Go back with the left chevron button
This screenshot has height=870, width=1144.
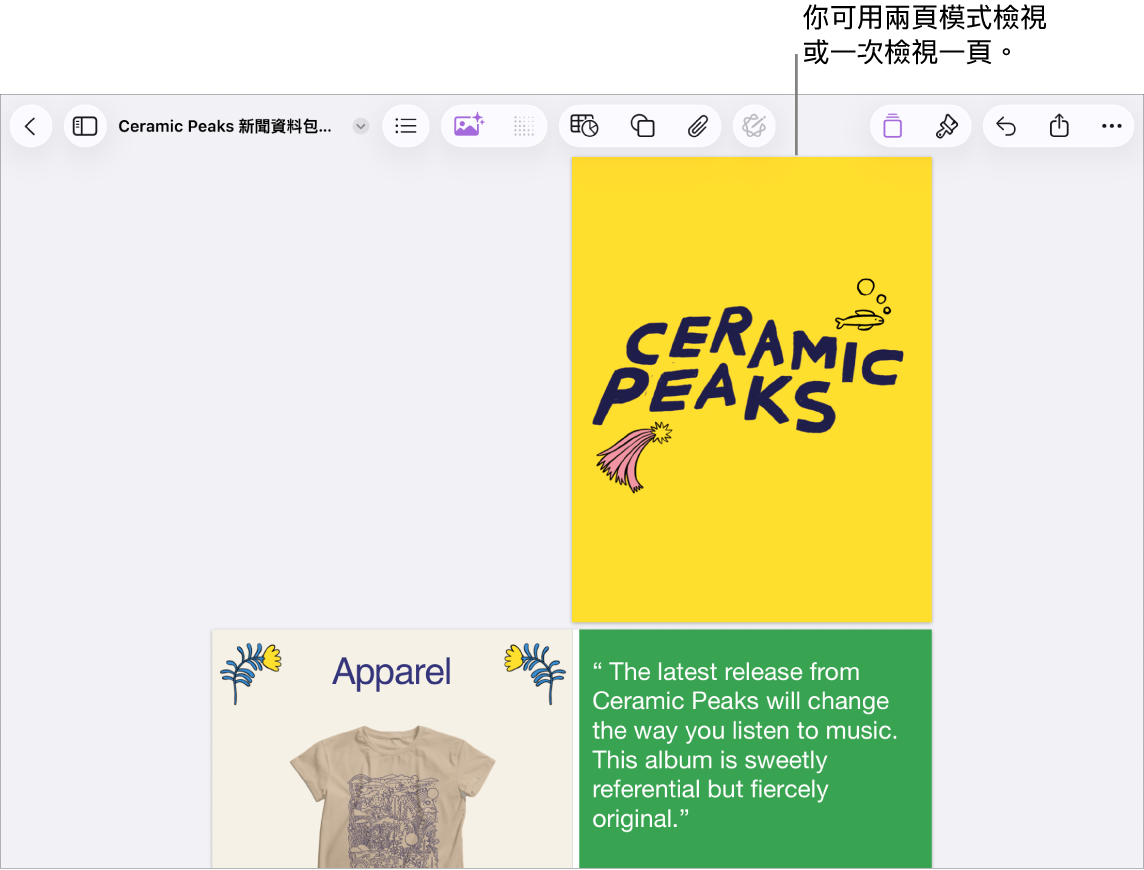[x=31, y=126]
